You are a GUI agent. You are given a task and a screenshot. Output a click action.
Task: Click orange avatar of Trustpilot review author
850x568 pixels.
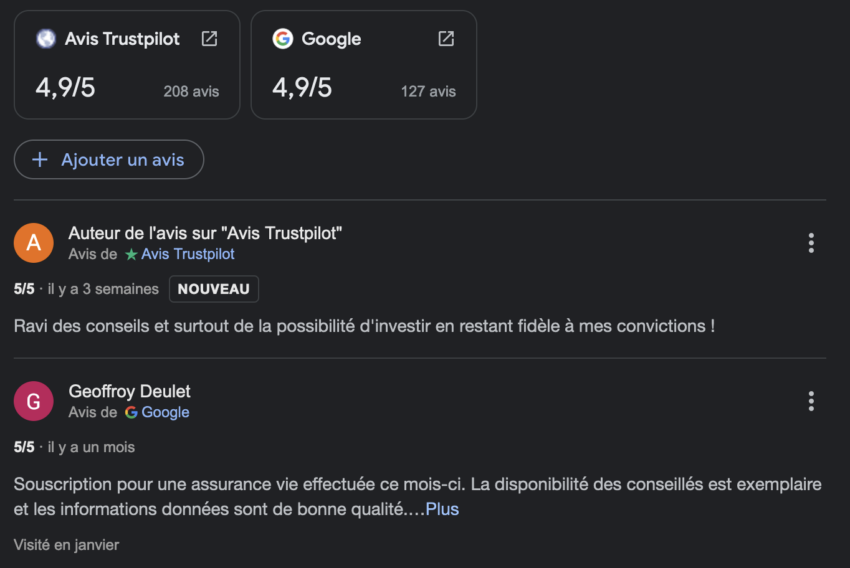pyautogui.click(x=34, y=243)
